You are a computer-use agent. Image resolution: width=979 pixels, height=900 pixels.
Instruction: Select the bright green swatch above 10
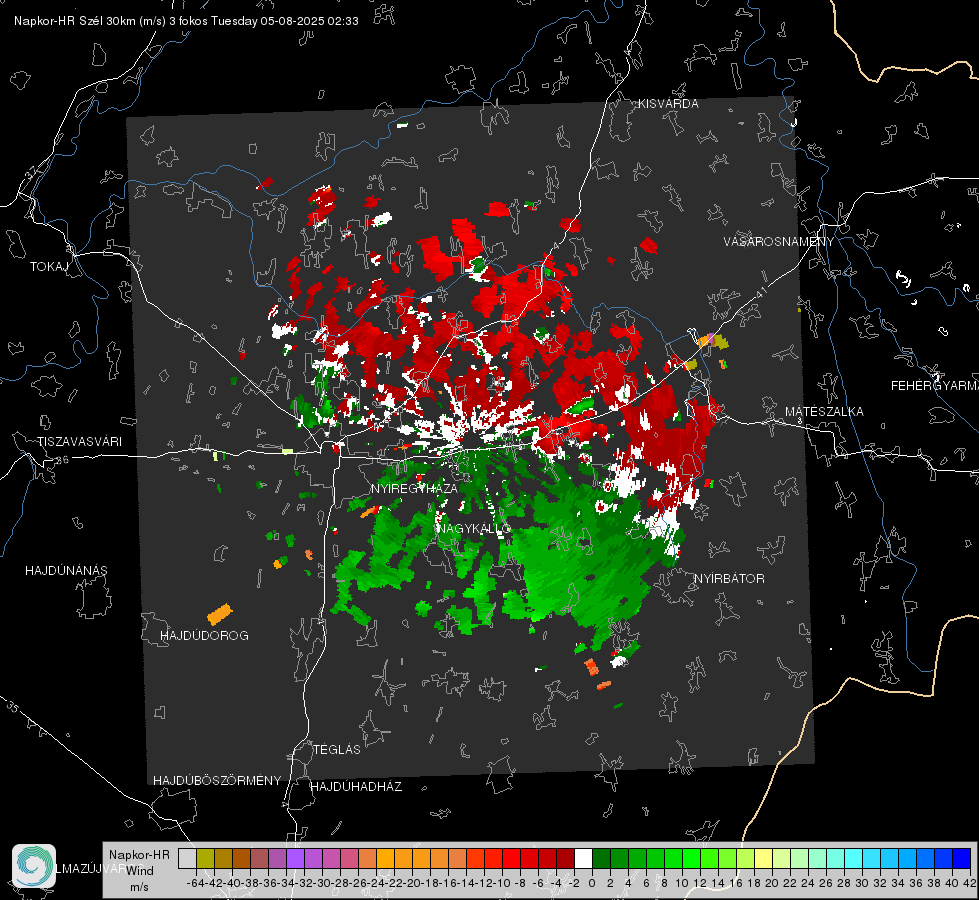coord(691,858)
